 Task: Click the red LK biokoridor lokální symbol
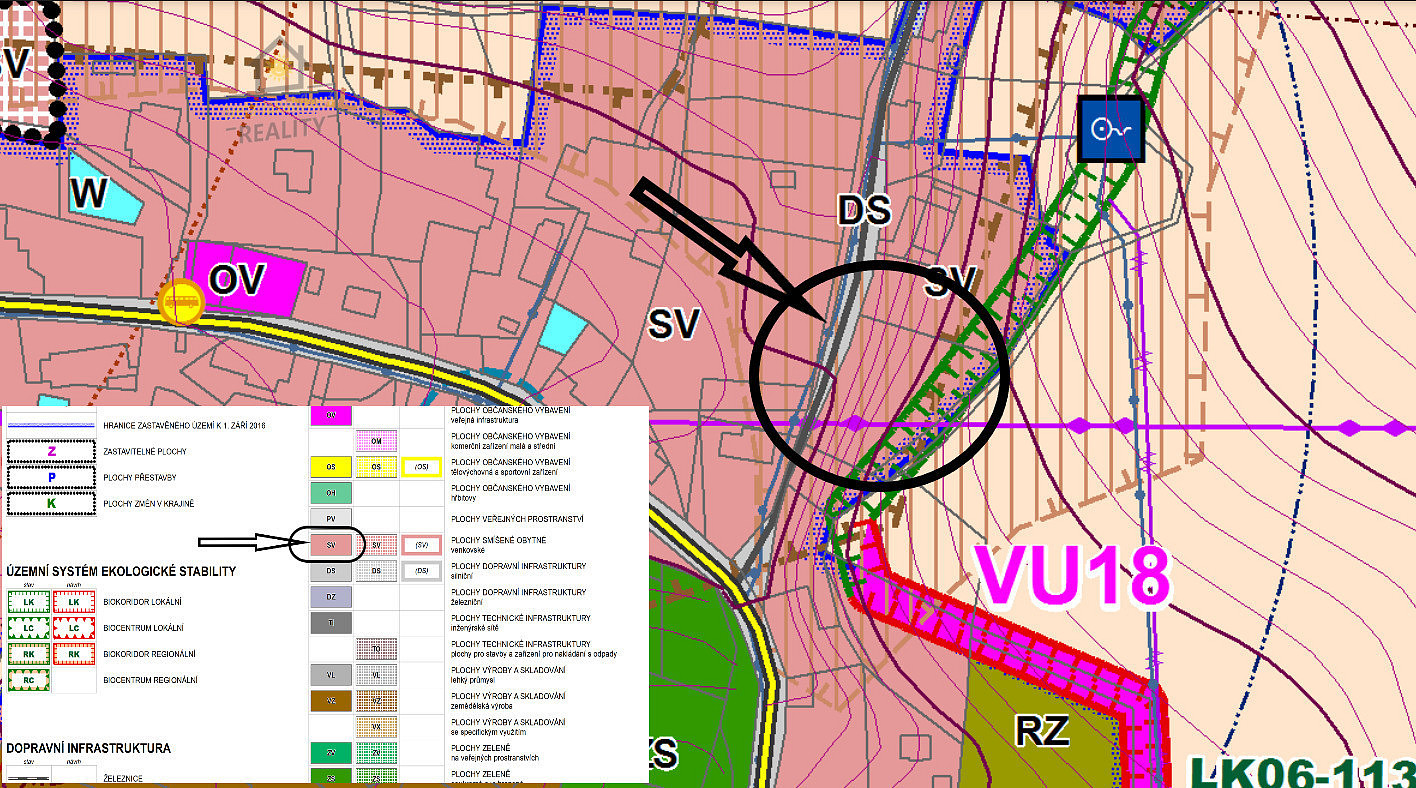[73, 602]
